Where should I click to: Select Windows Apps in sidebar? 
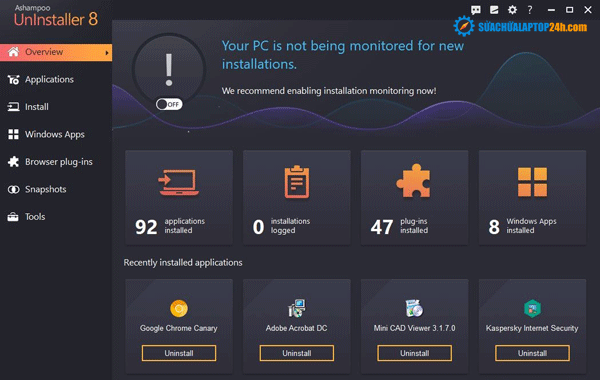(x=55, y=134)
